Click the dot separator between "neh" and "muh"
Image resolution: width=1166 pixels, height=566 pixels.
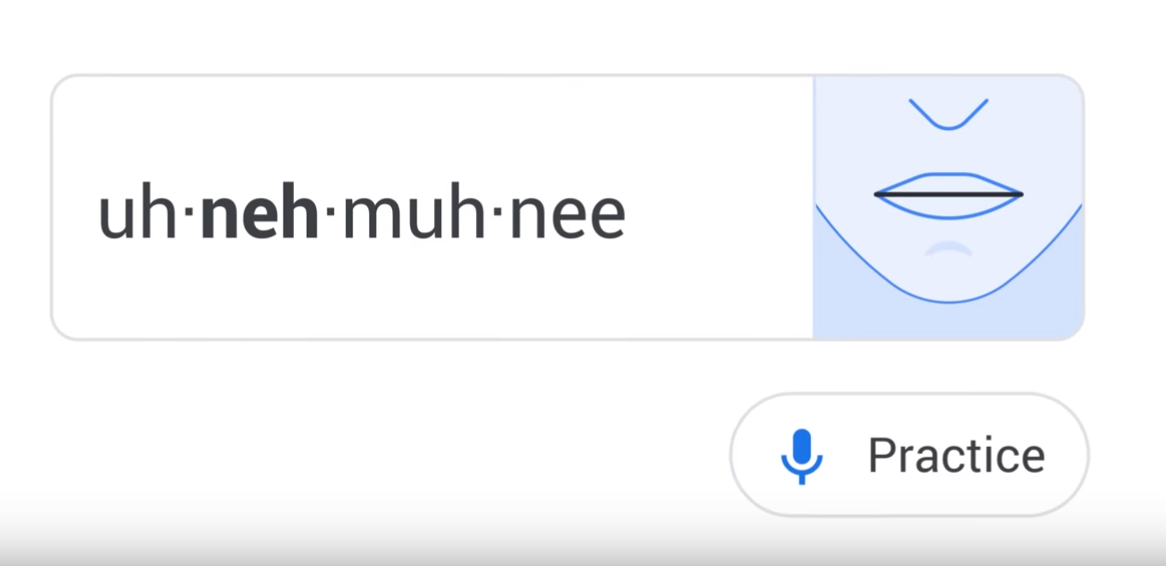[331, 215]
